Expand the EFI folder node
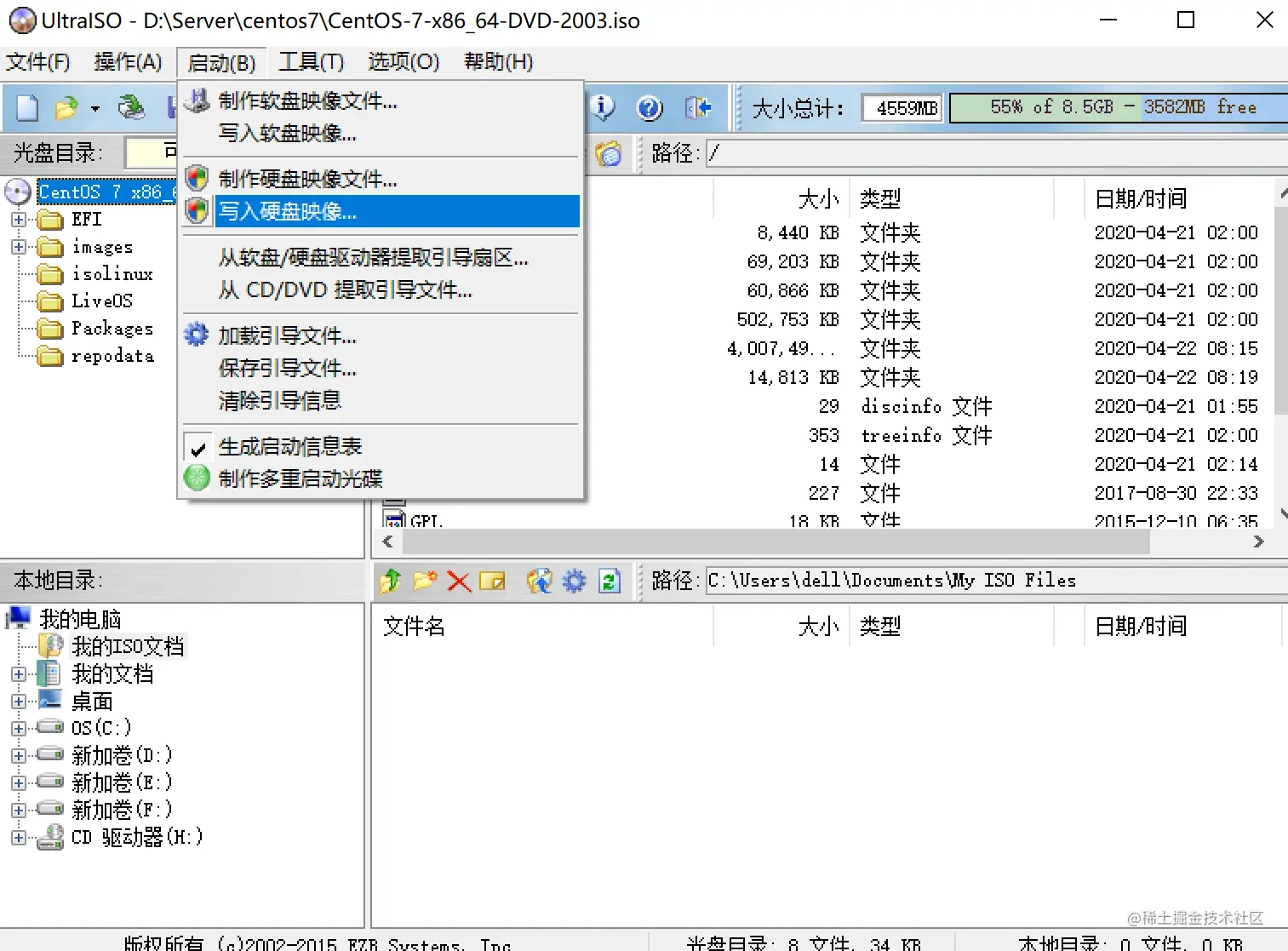 tap(19, 220)
